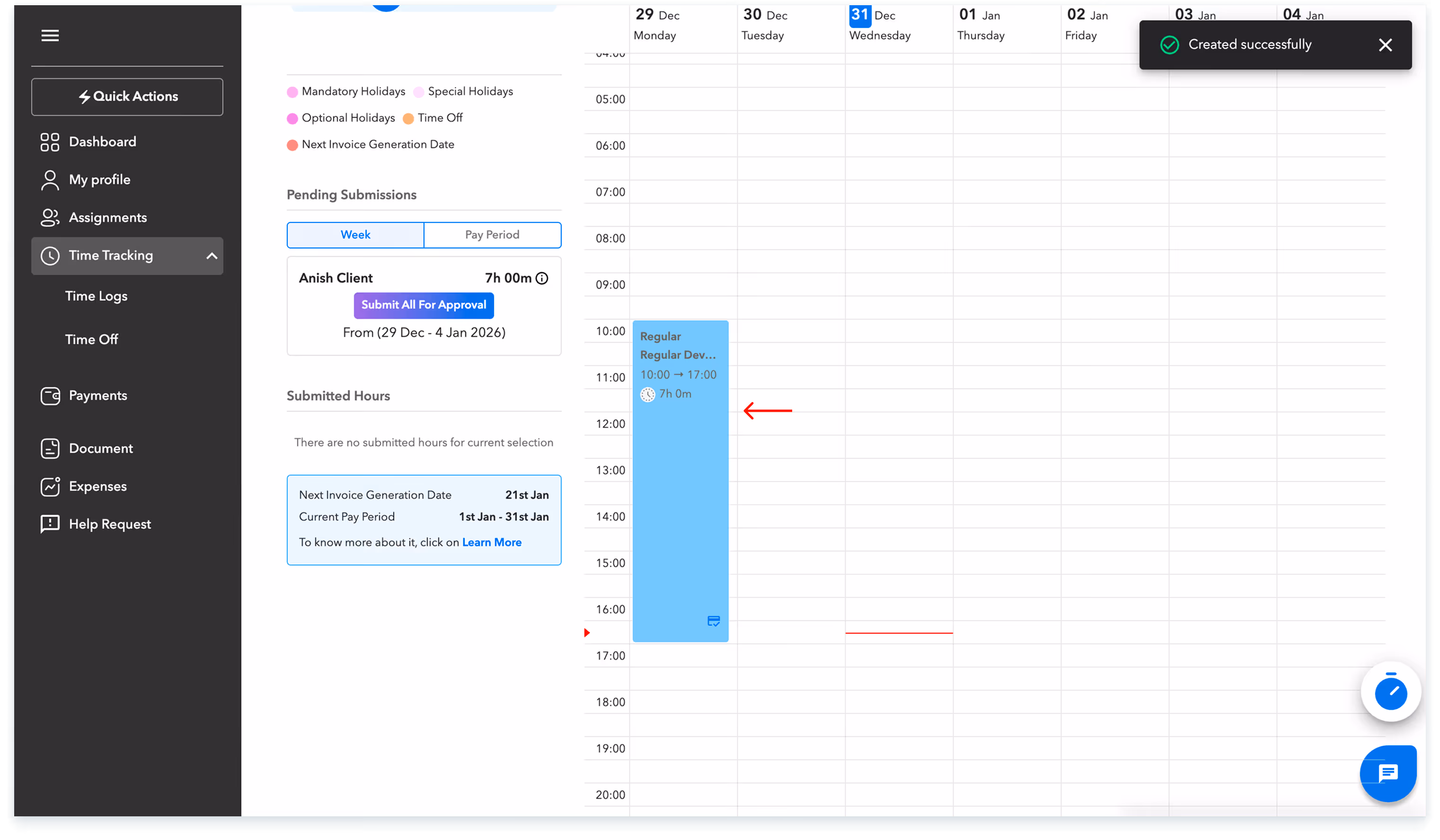Click the Expenses chart icon
This screenshot has height=840, width=1440.
[x=50, y=486]
